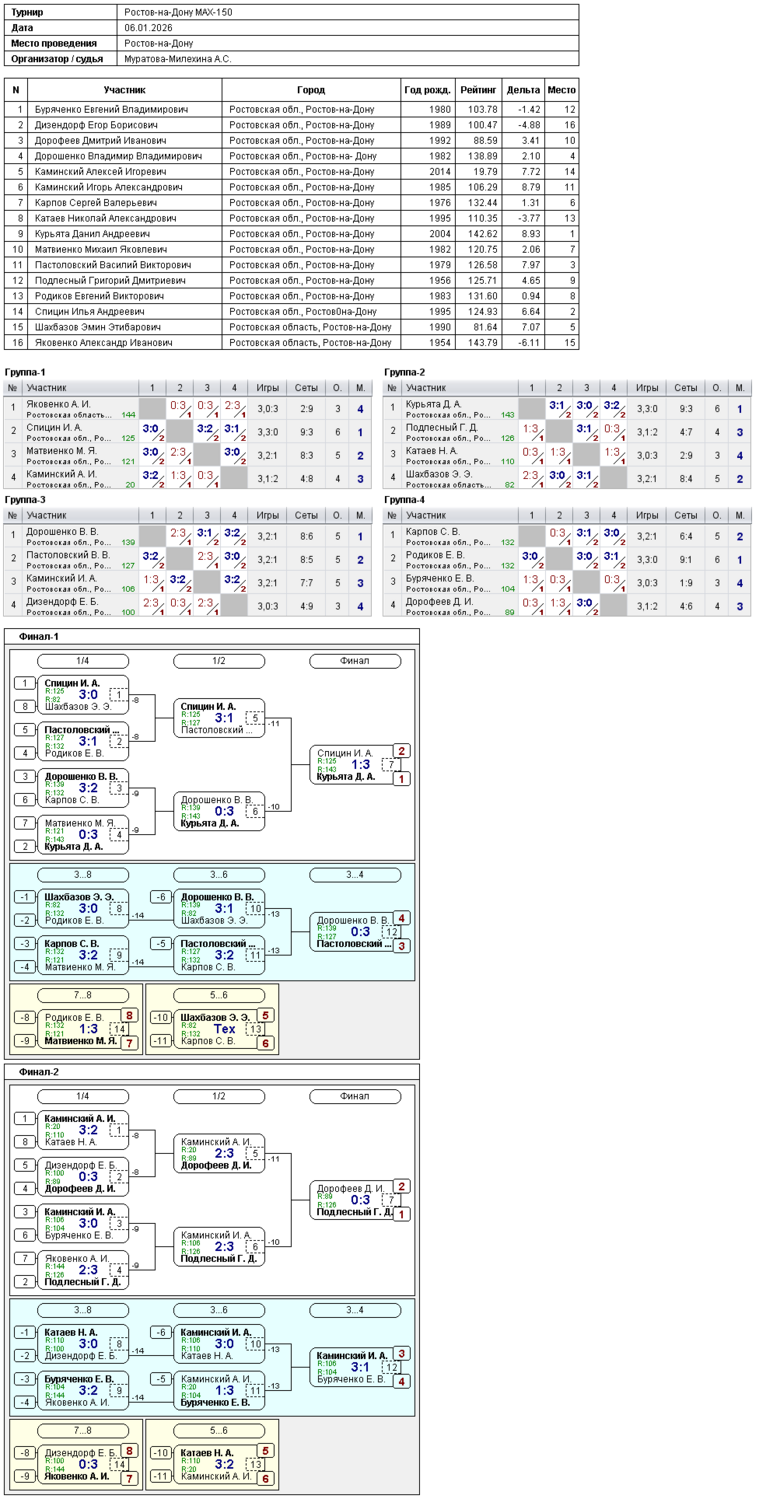This screenshot has height=1499, width=759.
Task: Click the 'Дельта' column header in participants table
Action: pos(523,90)
